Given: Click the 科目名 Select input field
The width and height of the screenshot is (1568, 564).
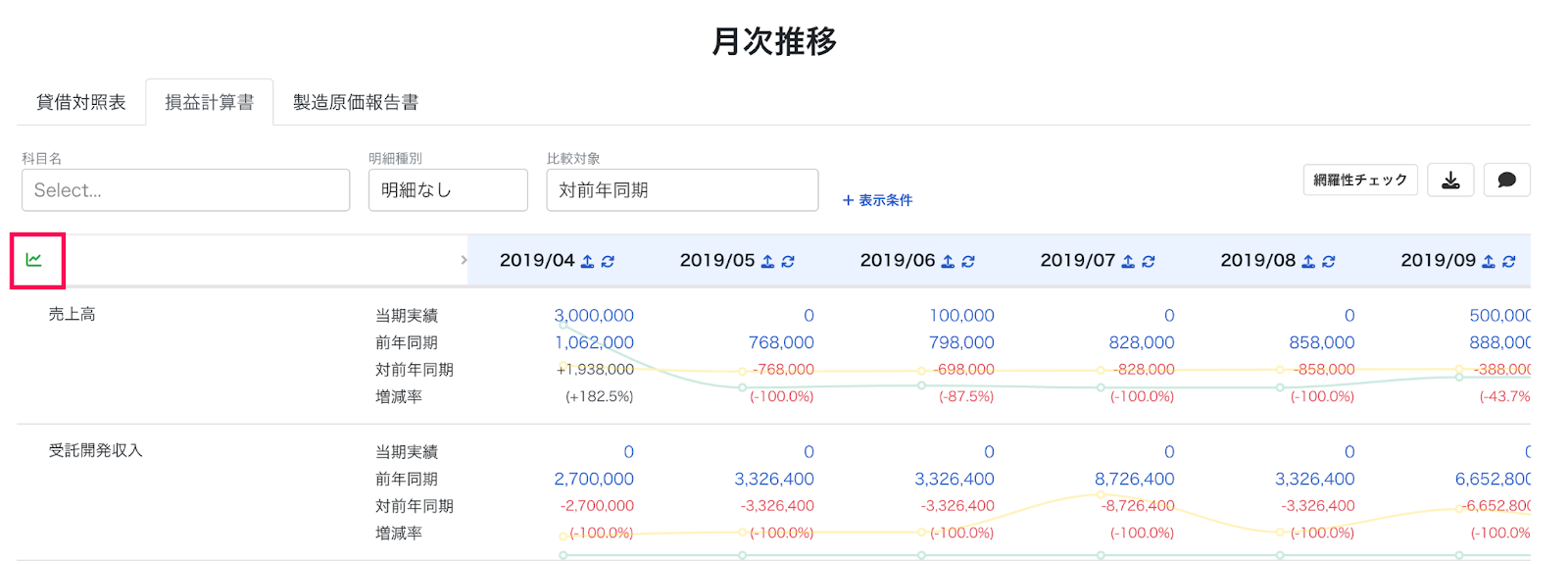Looking at the screenshot, I should coord(185,190).
